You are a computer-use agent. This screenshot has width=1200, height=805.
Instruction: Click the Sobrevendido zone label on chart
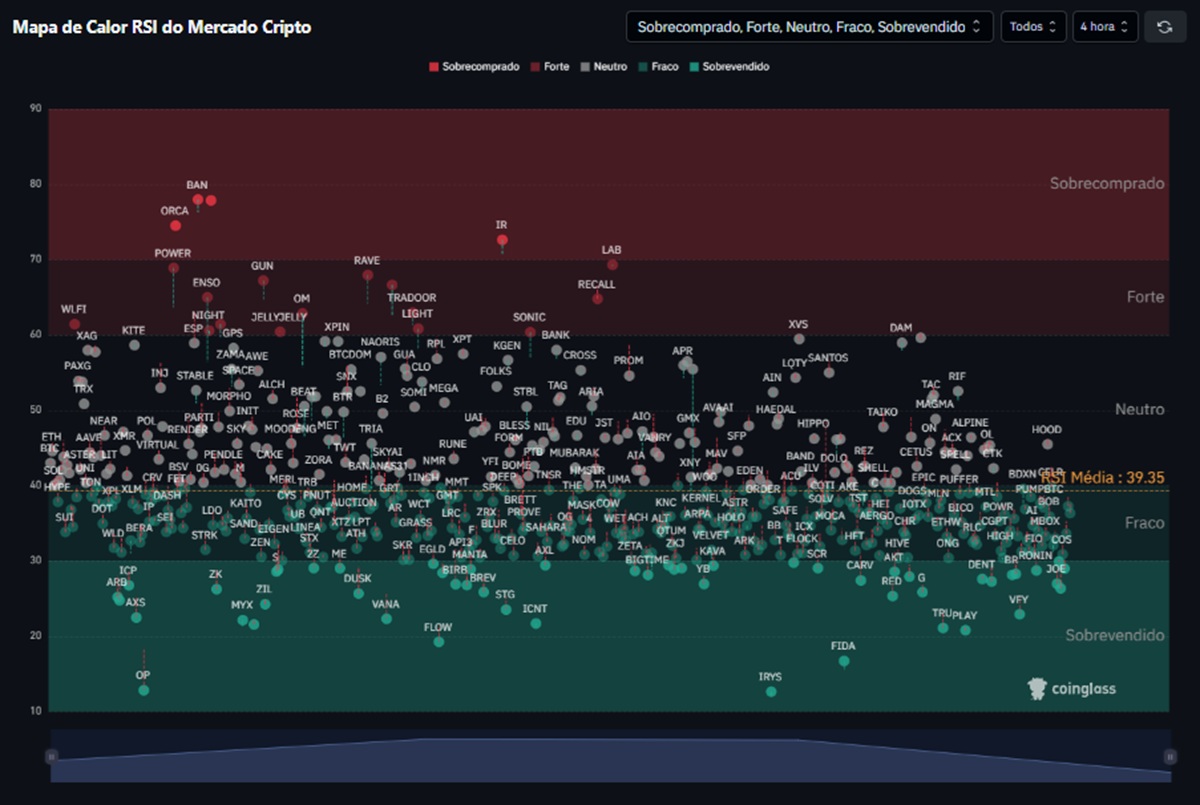tap(1115, 635)
